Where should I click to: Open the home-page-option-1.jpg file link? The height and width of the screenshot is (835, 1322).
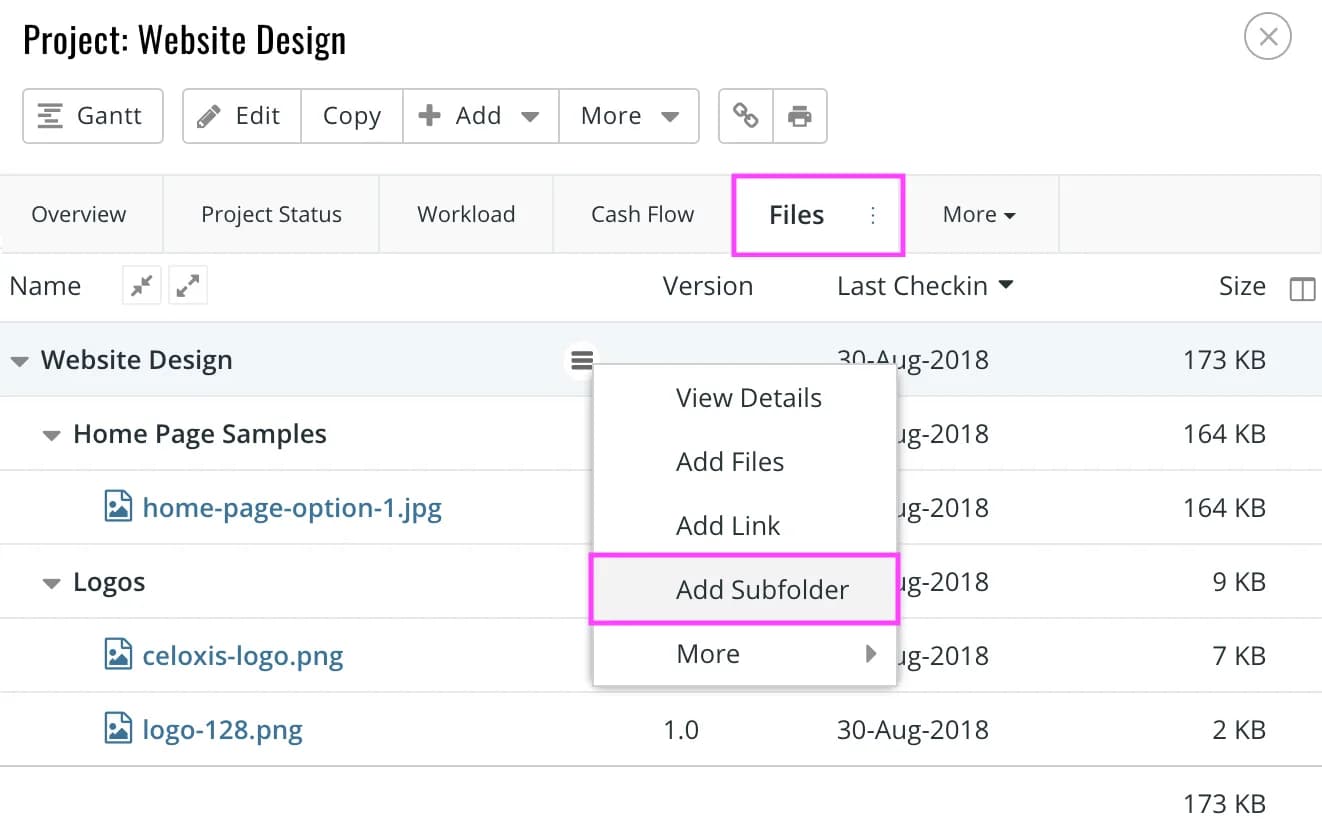coord(292,508)
